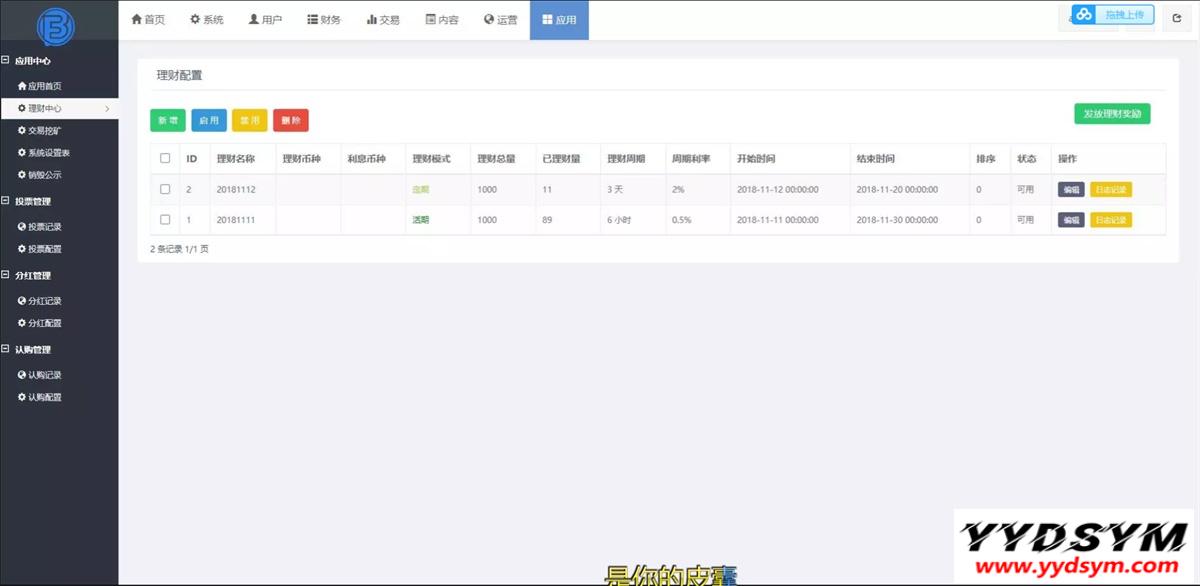The height and width of the screenshot is (586, 1200).
Task: Click the green 发放理财奖励 button
Action: [x=1112, y=114]
